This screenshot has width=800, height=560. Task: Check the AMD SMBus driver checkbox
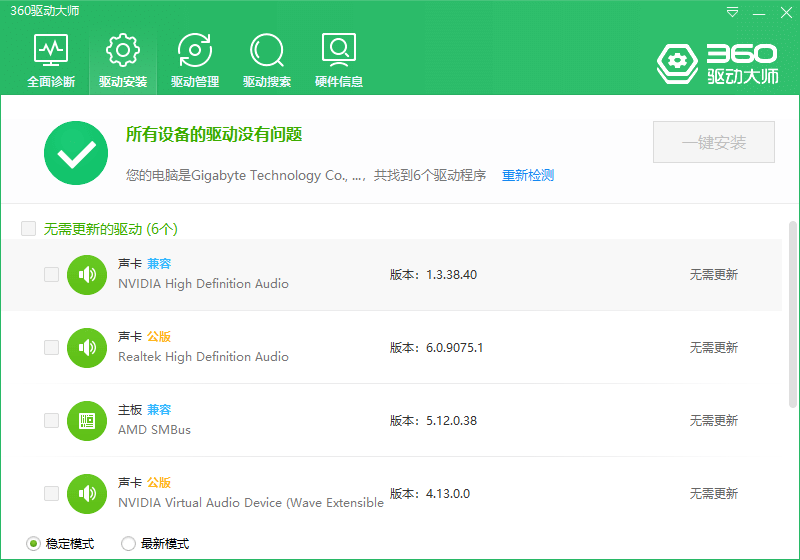pyautogui.click(x=52, y=420)
